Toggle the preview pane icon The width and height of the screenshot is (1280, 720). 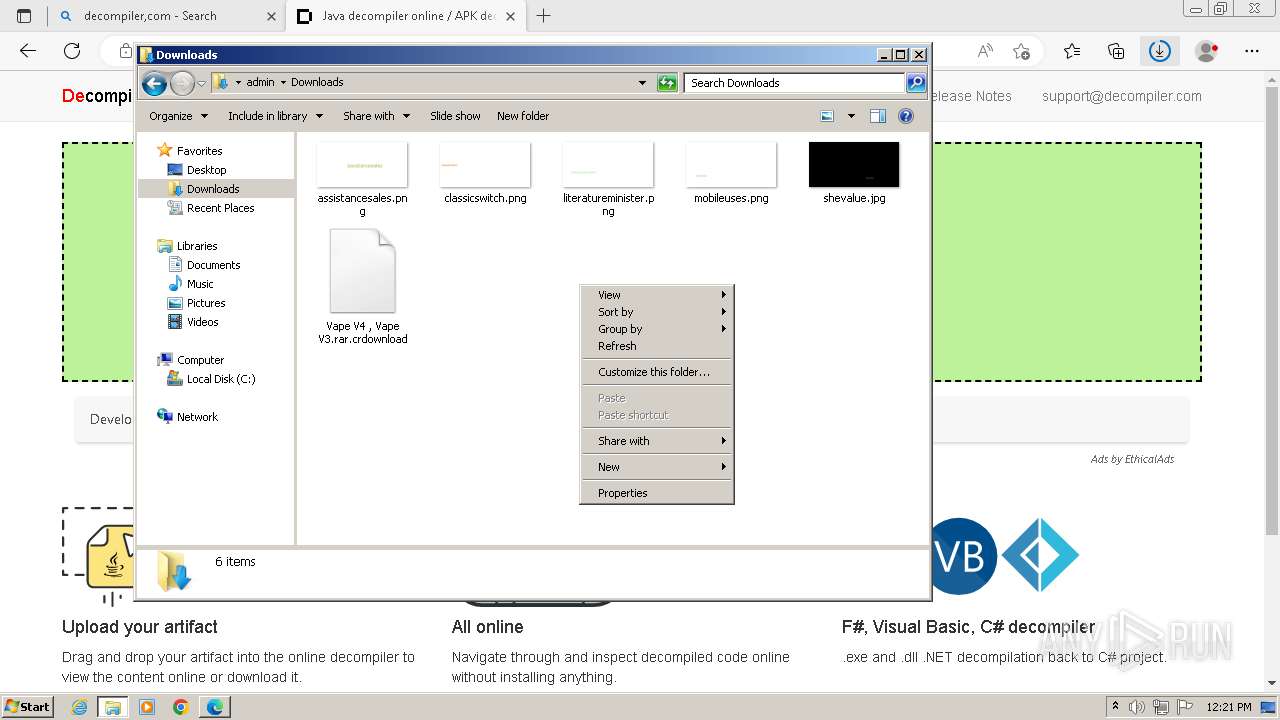(x=877, y=116)
